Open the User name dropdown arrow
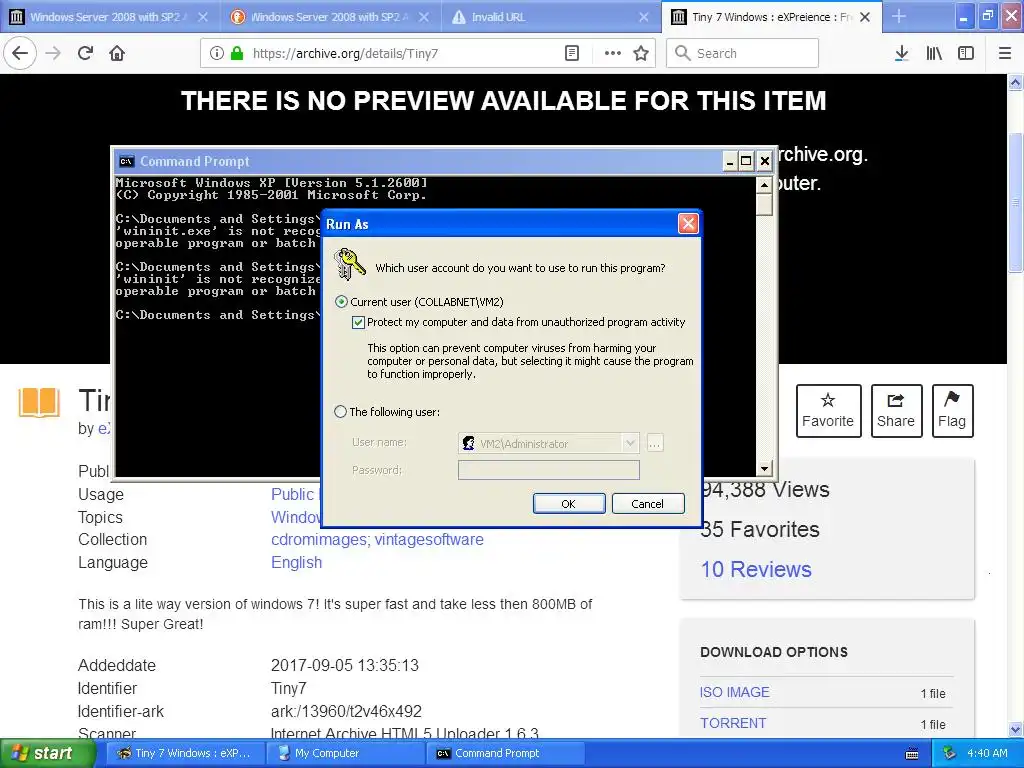The width and height of the screenshot is (1024, 768). pyautogui.click(x=630, y=443)
